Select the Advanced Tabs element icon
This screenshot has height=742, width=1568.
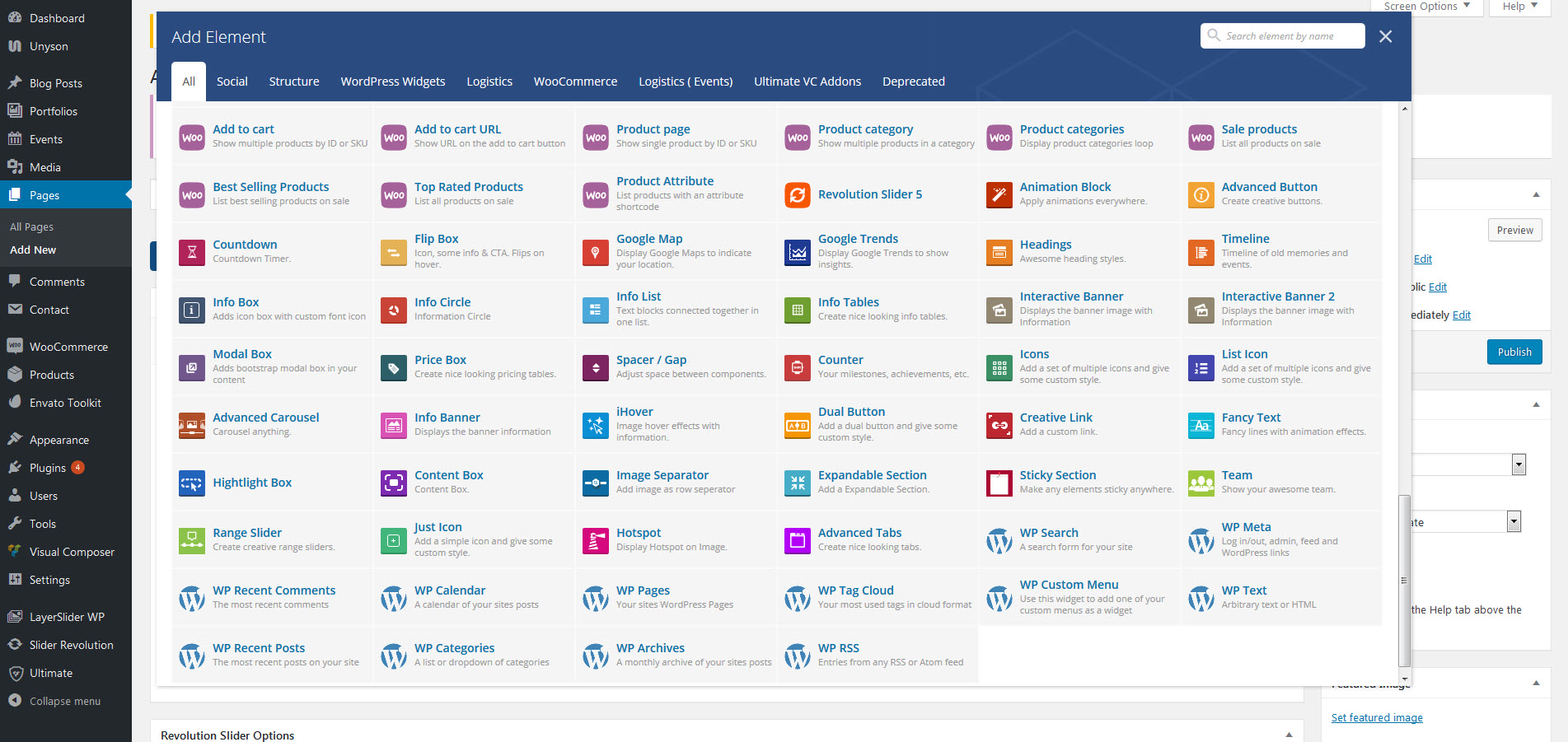[798, 540]
